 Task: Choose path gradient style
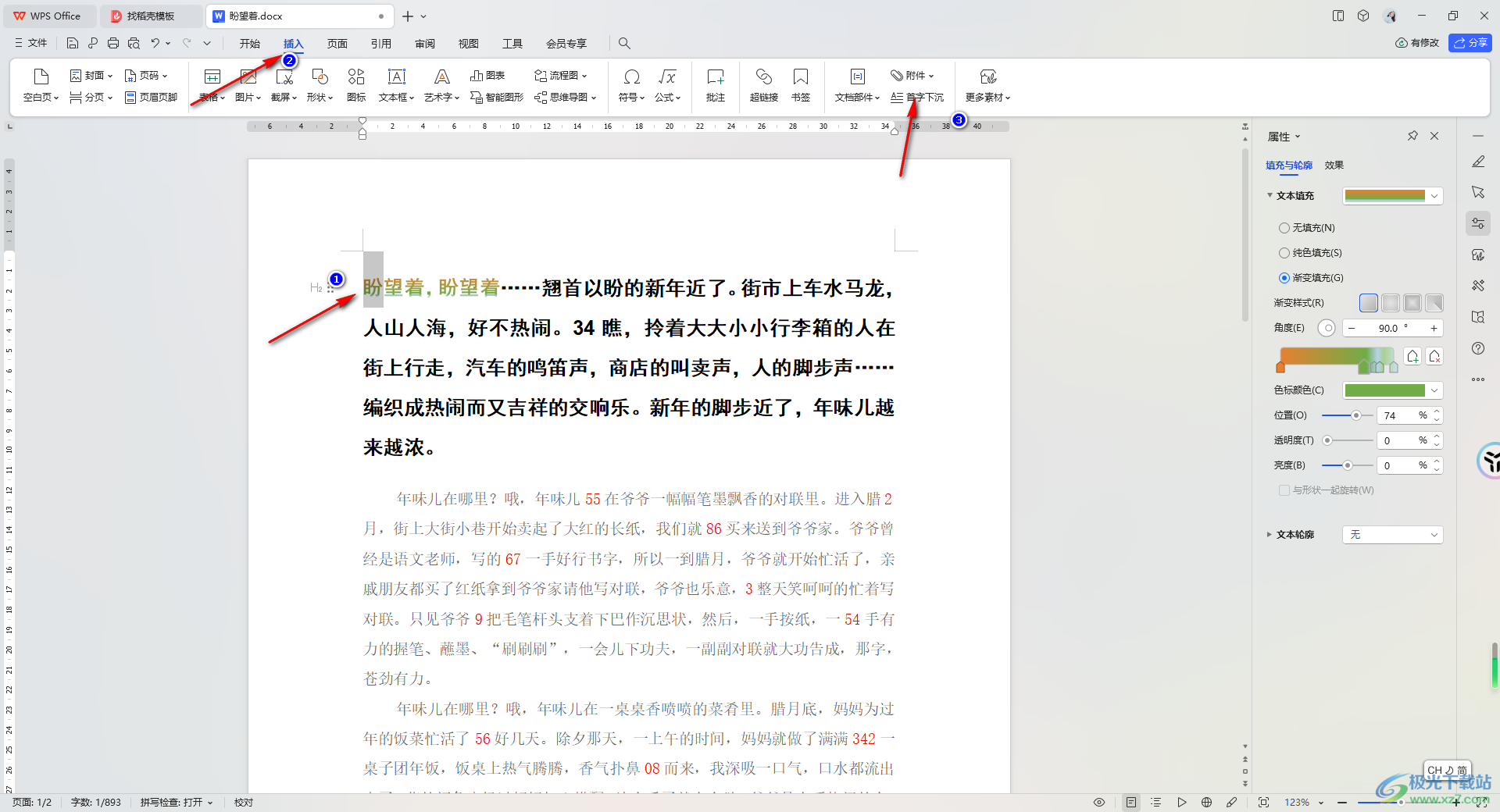click(1434, 303)
